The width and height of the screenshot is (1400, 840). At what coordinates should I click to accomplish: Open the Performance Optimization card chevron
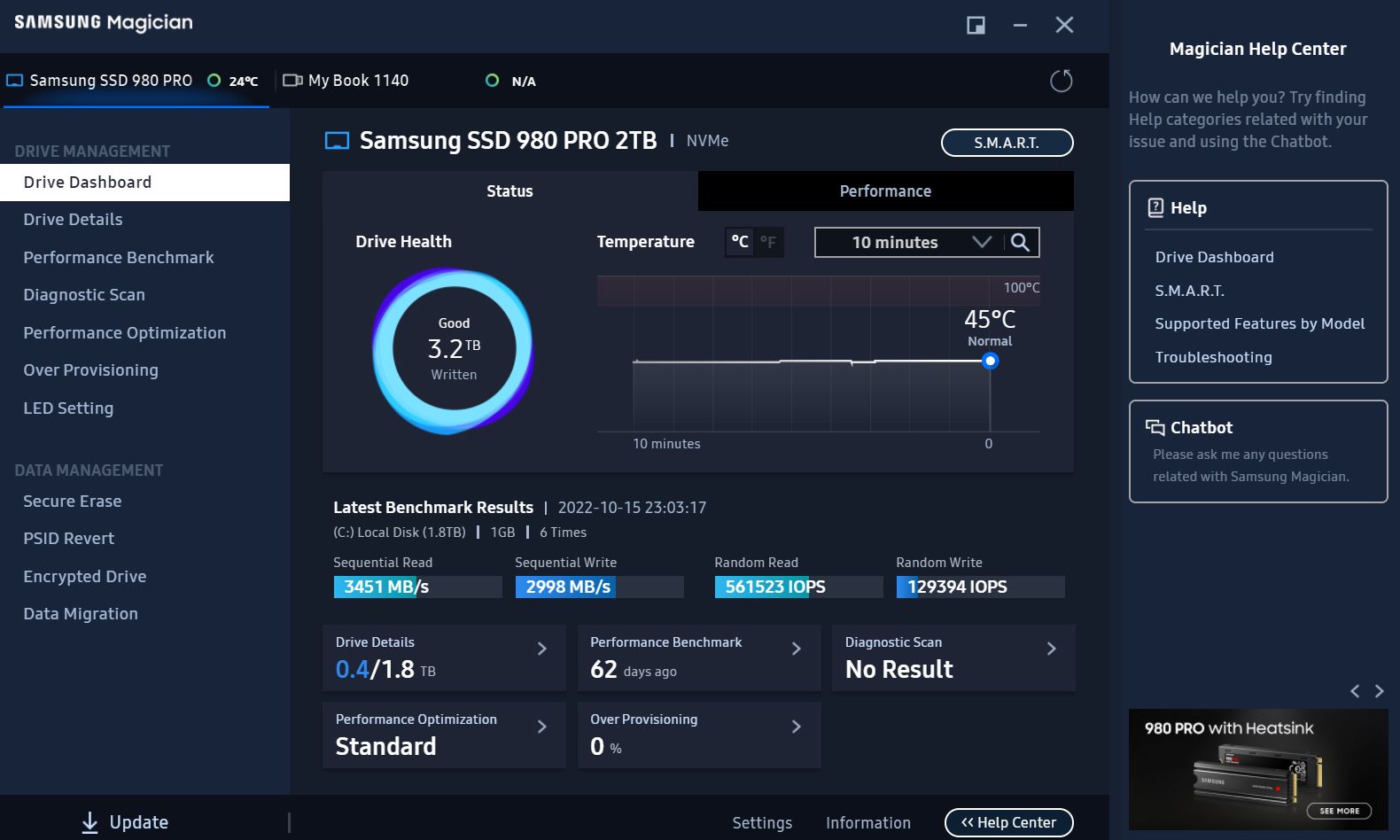click(542, 727)
